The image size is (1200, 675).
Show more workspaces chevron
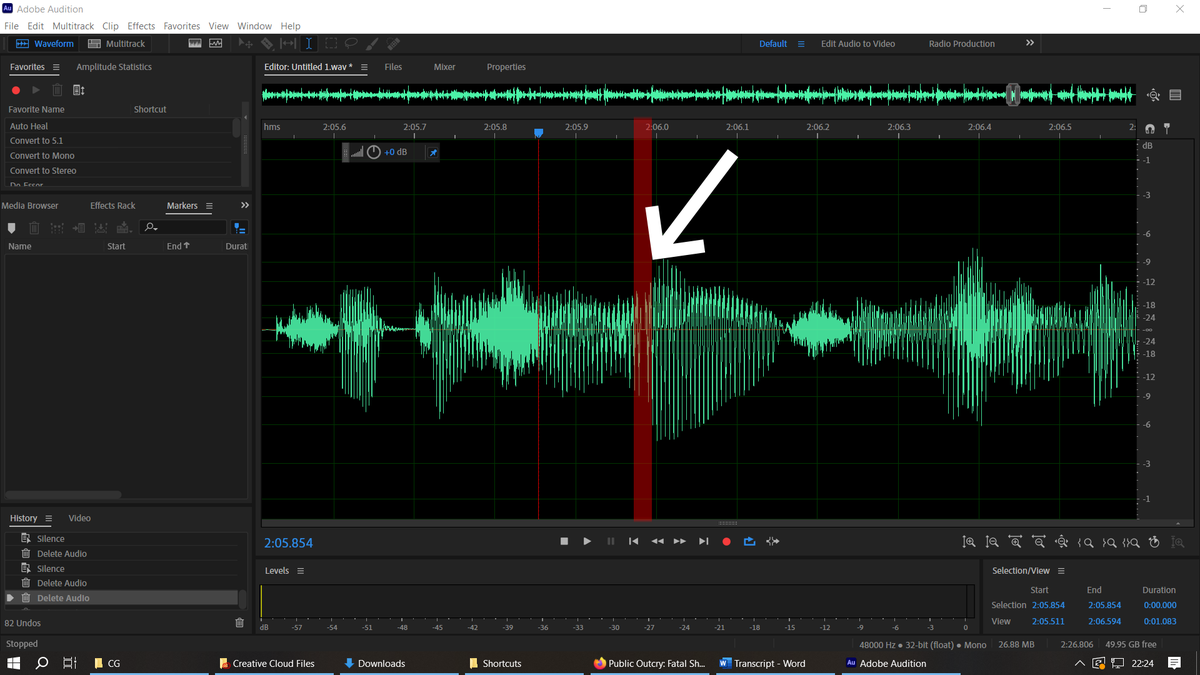(x=1030, y=43)
